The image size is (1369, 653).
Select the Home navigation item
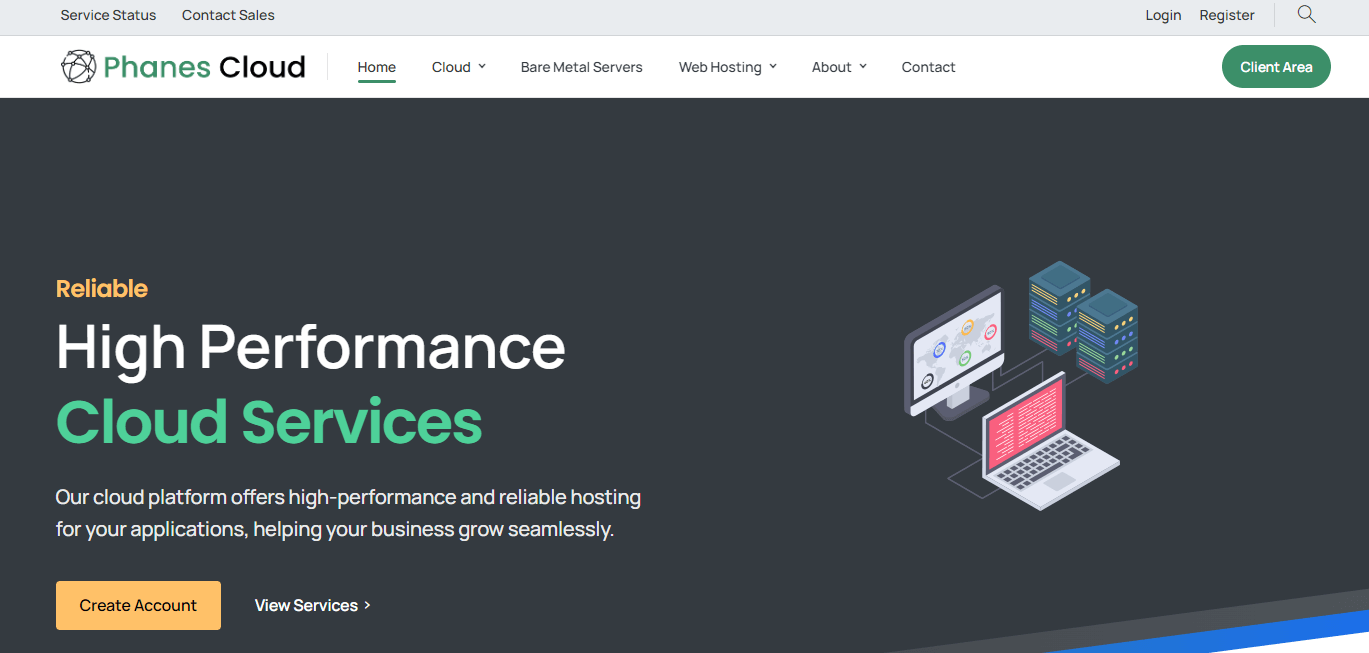[376, 67]
